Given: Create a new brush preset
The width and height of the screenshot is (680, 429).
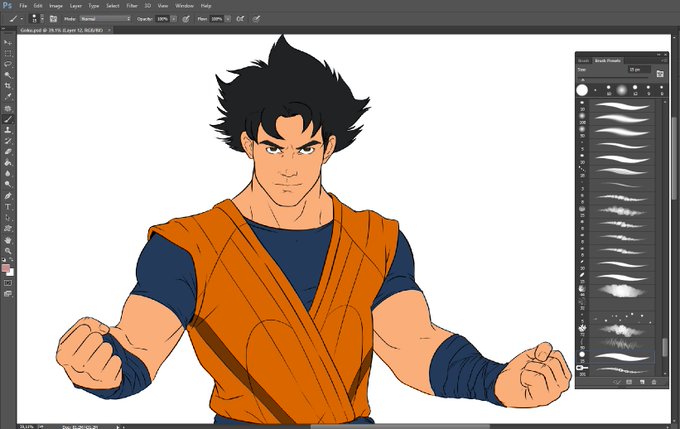Looking at the screenshot, I should [x=642, y=382].
